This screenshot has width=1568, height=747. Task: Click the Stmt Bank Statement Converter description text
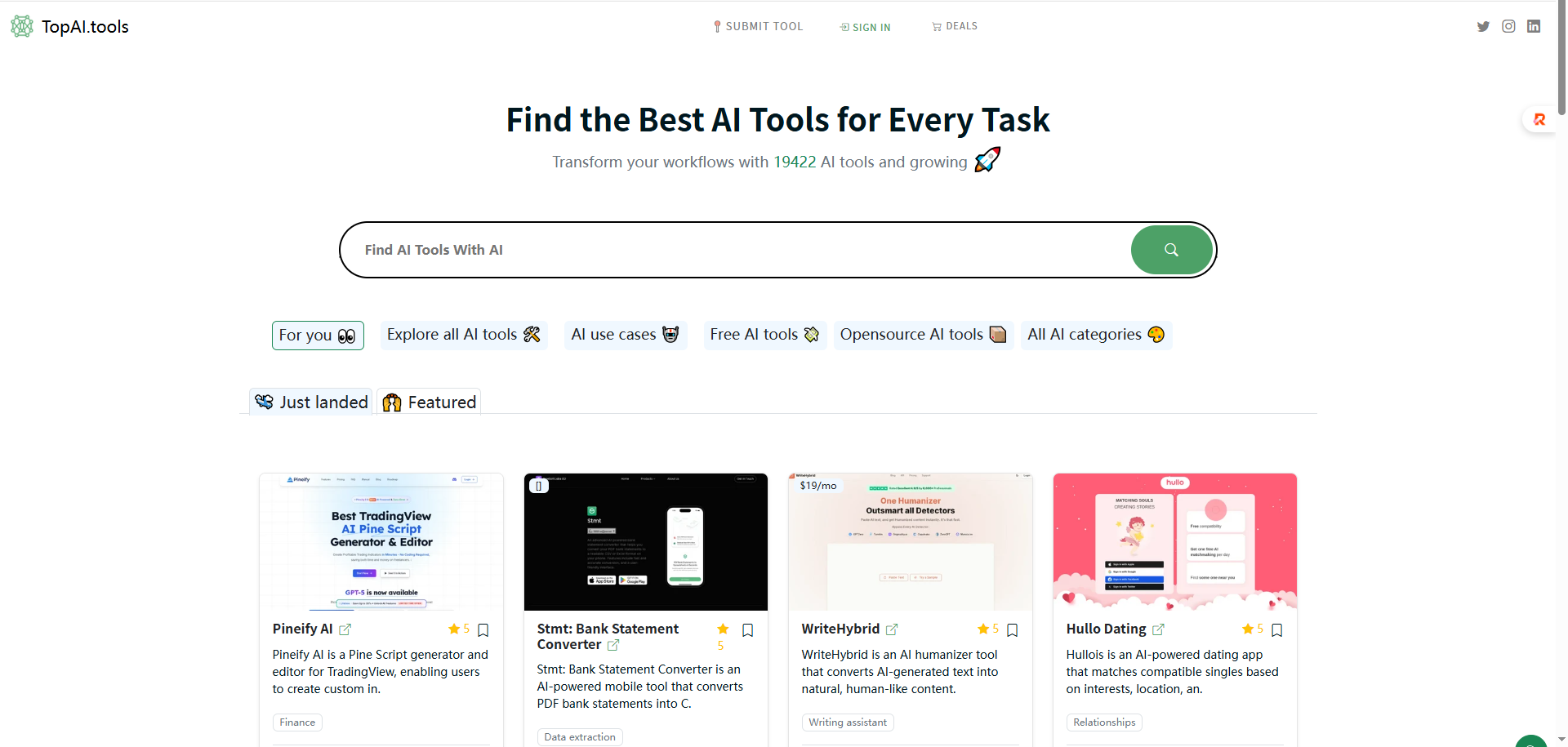click(x=640, y=687)
